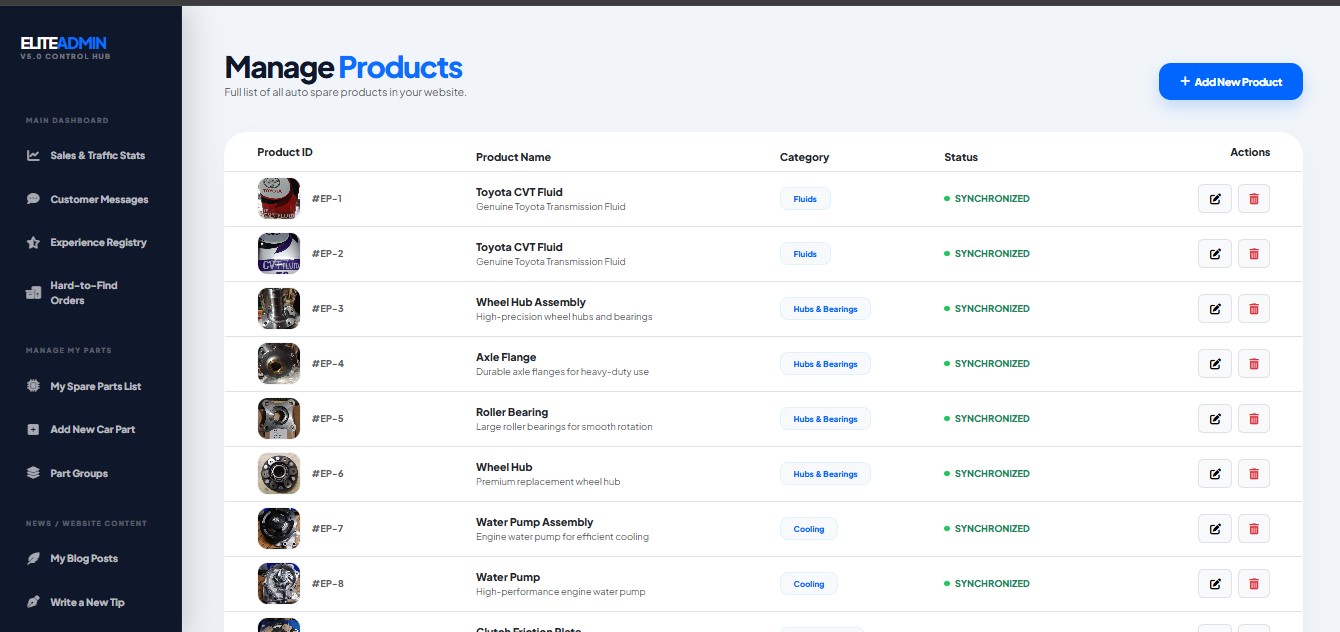Click the Fluids category tag on #EP-1
Screen dimensions: 1340x632
pyautogui.click(x=805, y=199)
